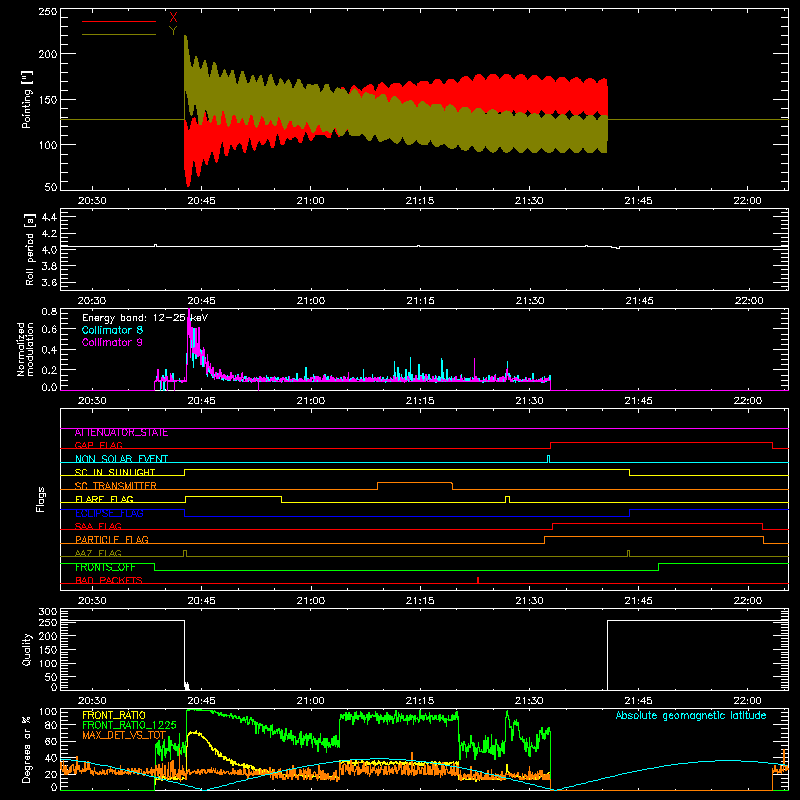Click the 0.4 tick on modulation axis

pos(49,349)
